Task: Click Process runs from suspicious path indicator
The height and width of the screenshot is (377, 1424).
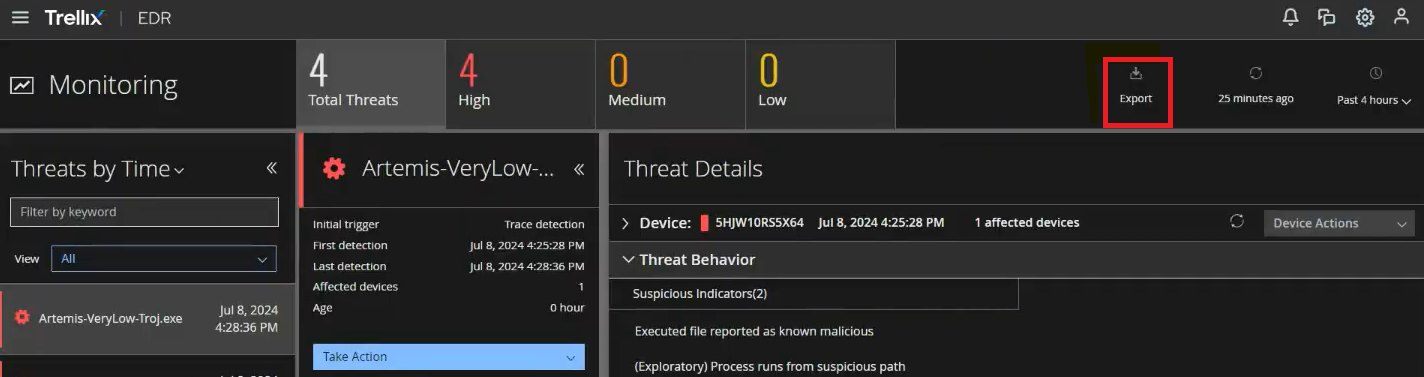Action: coord(770,367)
